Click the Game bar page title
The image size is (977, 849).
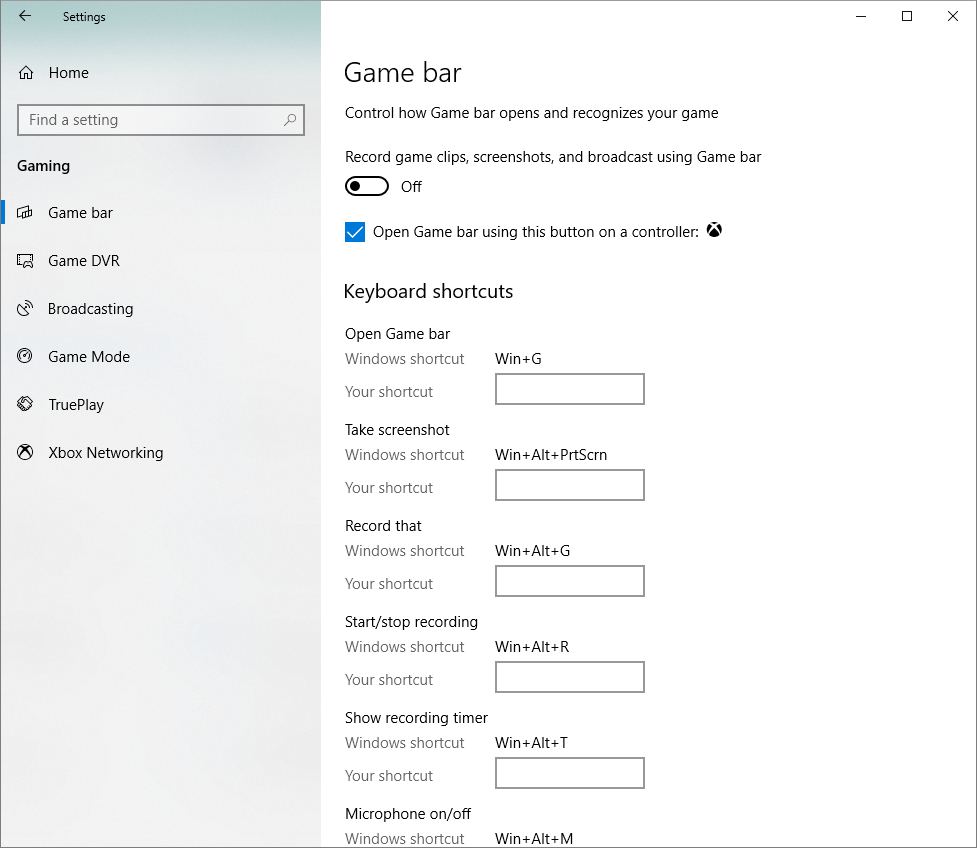[403, 73]
